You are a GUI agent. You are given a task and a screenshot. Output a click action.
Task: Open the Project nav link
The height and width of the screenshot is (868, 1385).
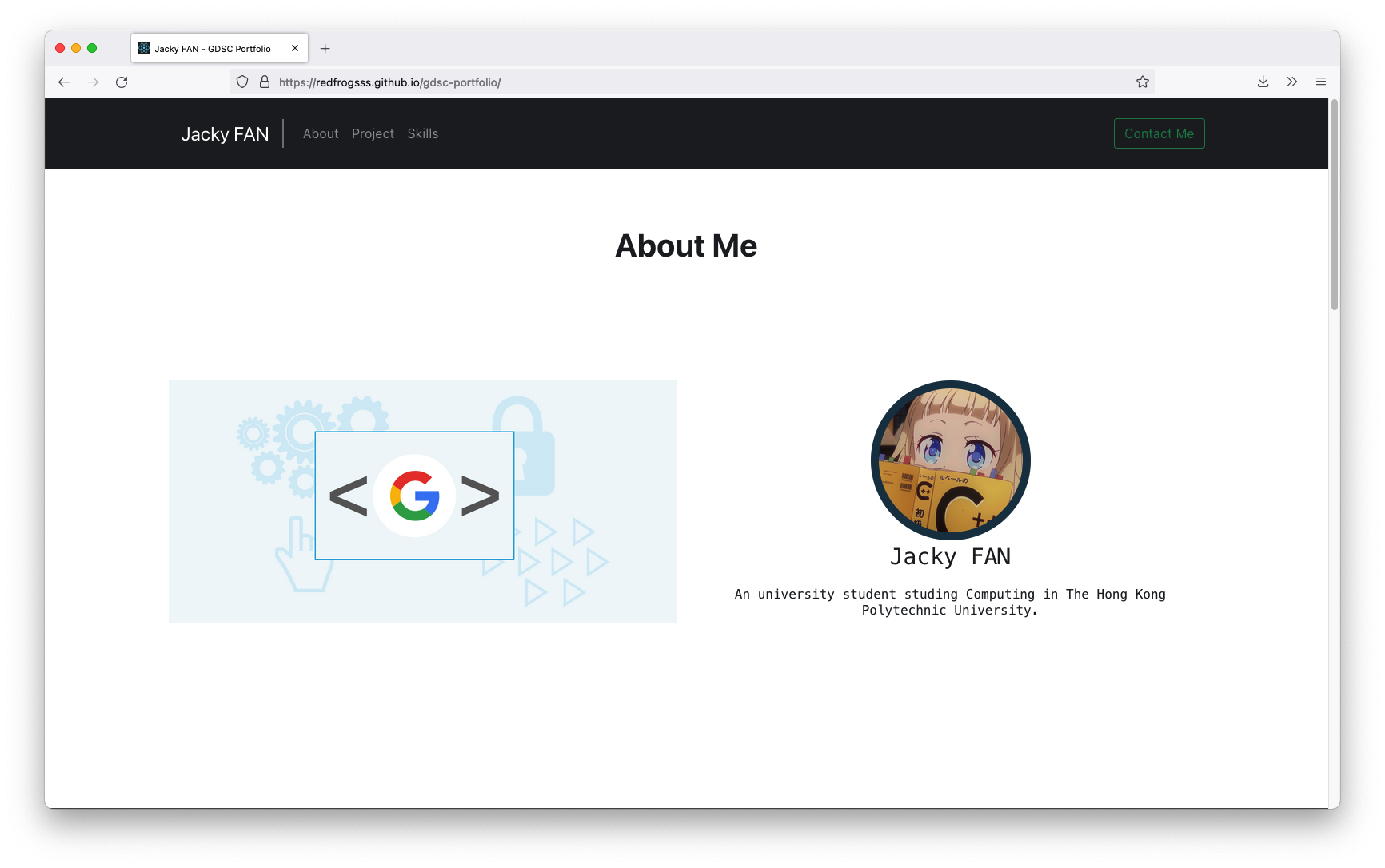(x=373, y=133)
